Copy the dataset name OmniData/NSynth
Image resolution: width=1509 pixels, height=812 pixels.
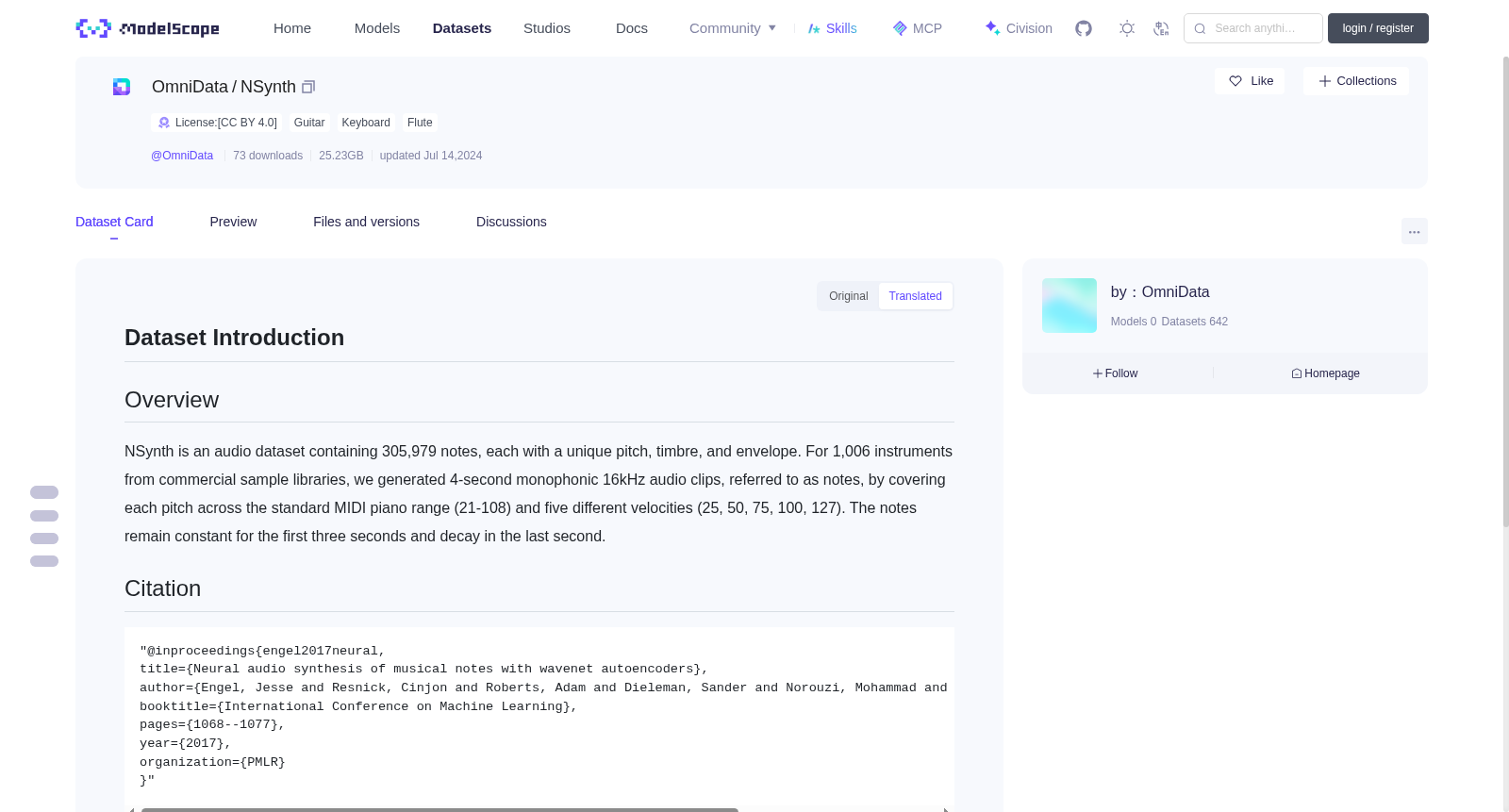(x=308, y=87)
